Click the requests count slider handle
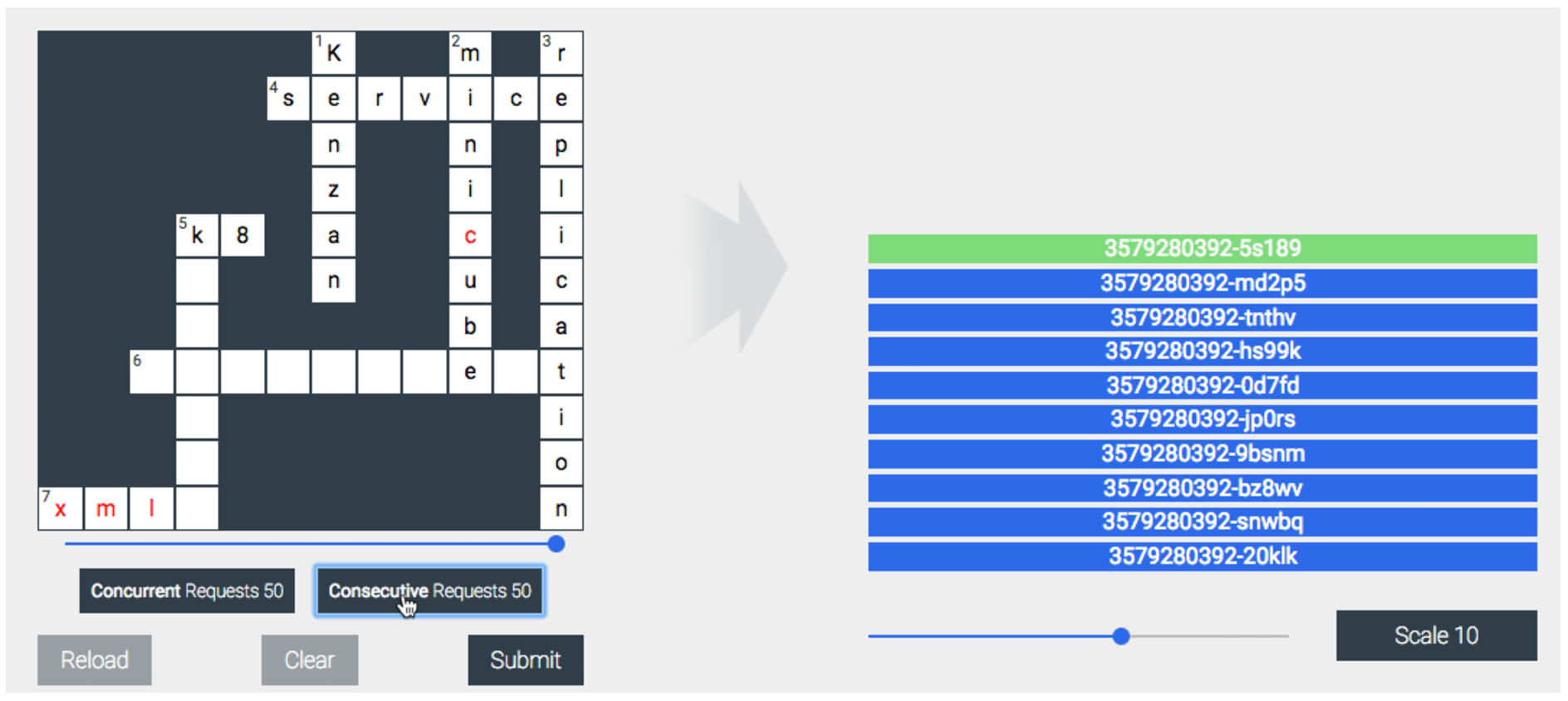1568x701 pixels. click(x=556, y=544)
